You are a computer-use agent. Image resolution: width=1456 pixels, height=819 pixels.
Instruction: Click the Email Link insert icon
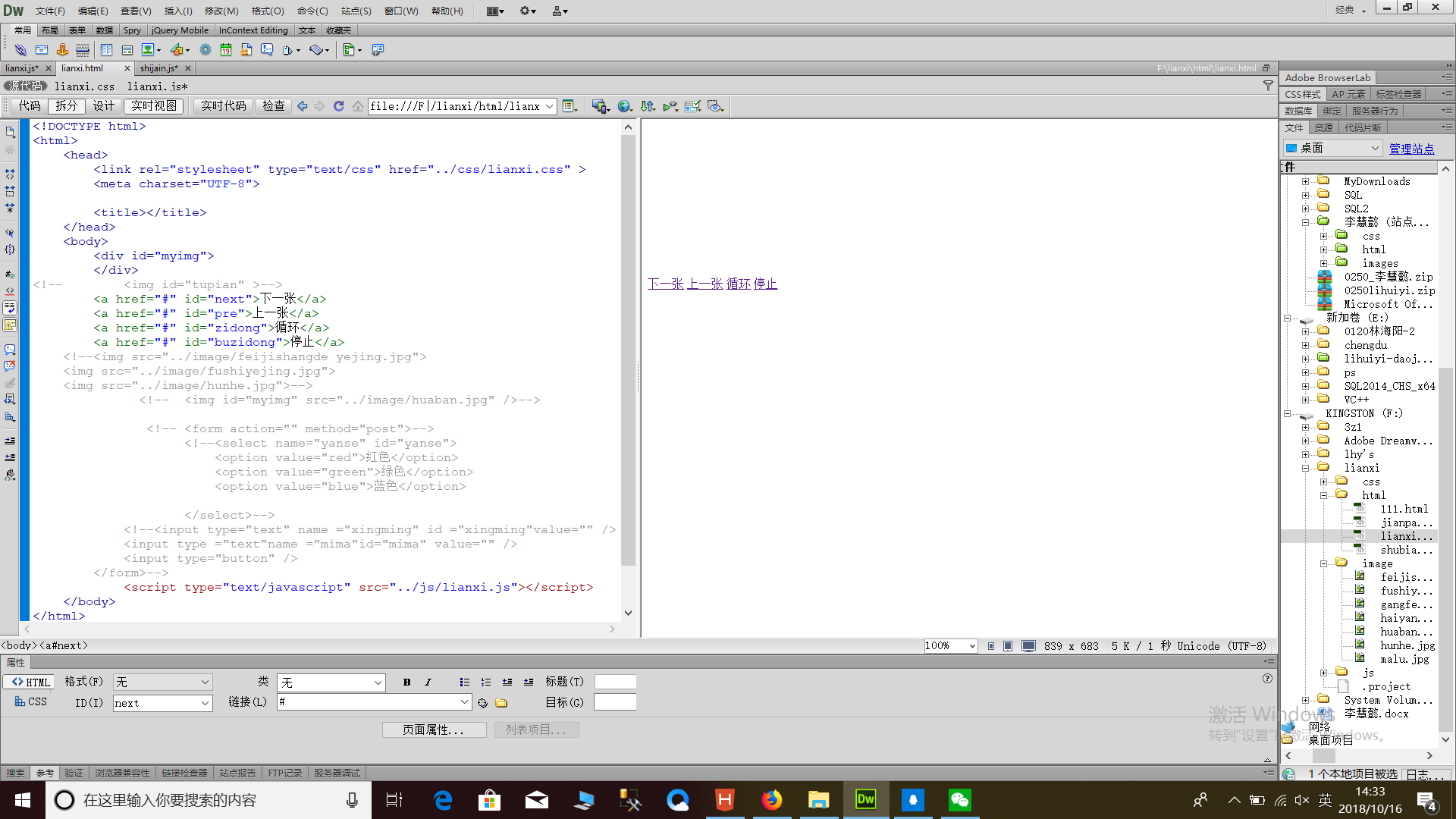pyautogui.click(x=42, y=50)
